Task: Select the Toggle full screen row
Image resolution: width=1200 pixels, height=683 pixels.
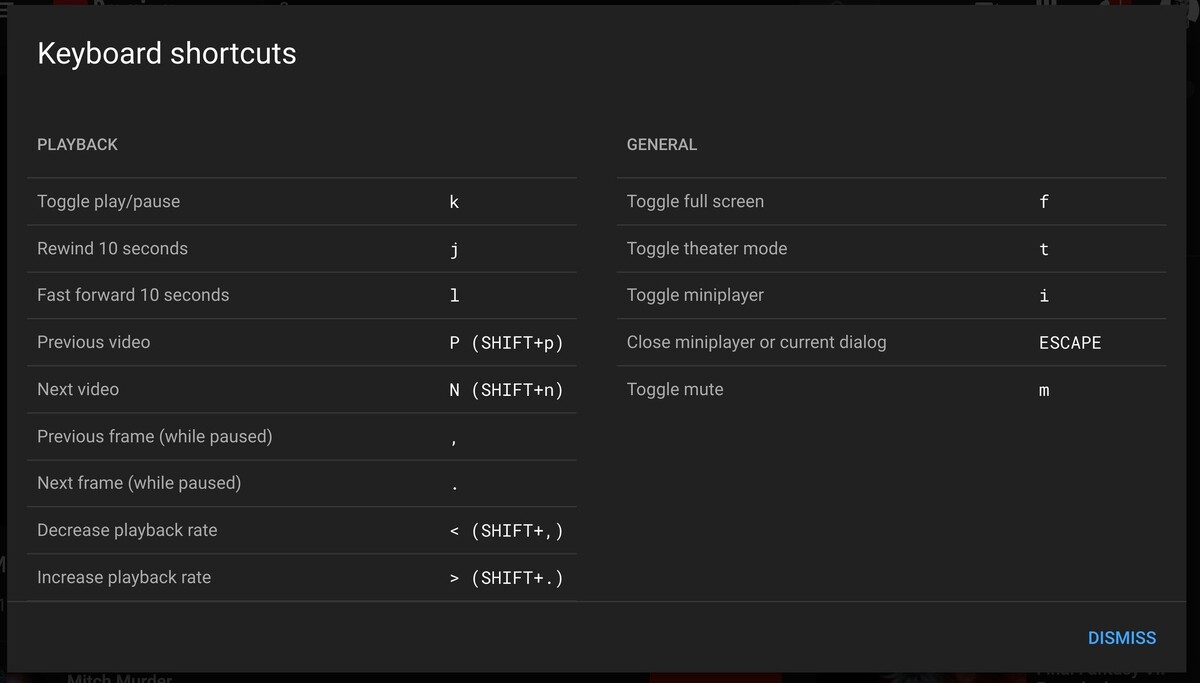Action: coord(891,202)
